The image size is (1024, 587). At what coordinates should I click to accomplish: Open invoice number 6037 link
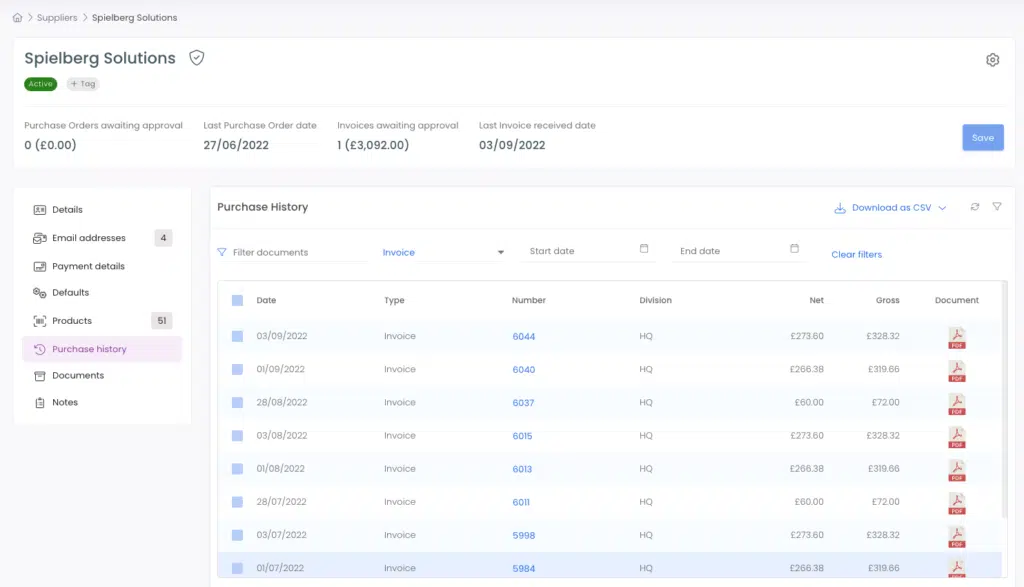[523, 403]
